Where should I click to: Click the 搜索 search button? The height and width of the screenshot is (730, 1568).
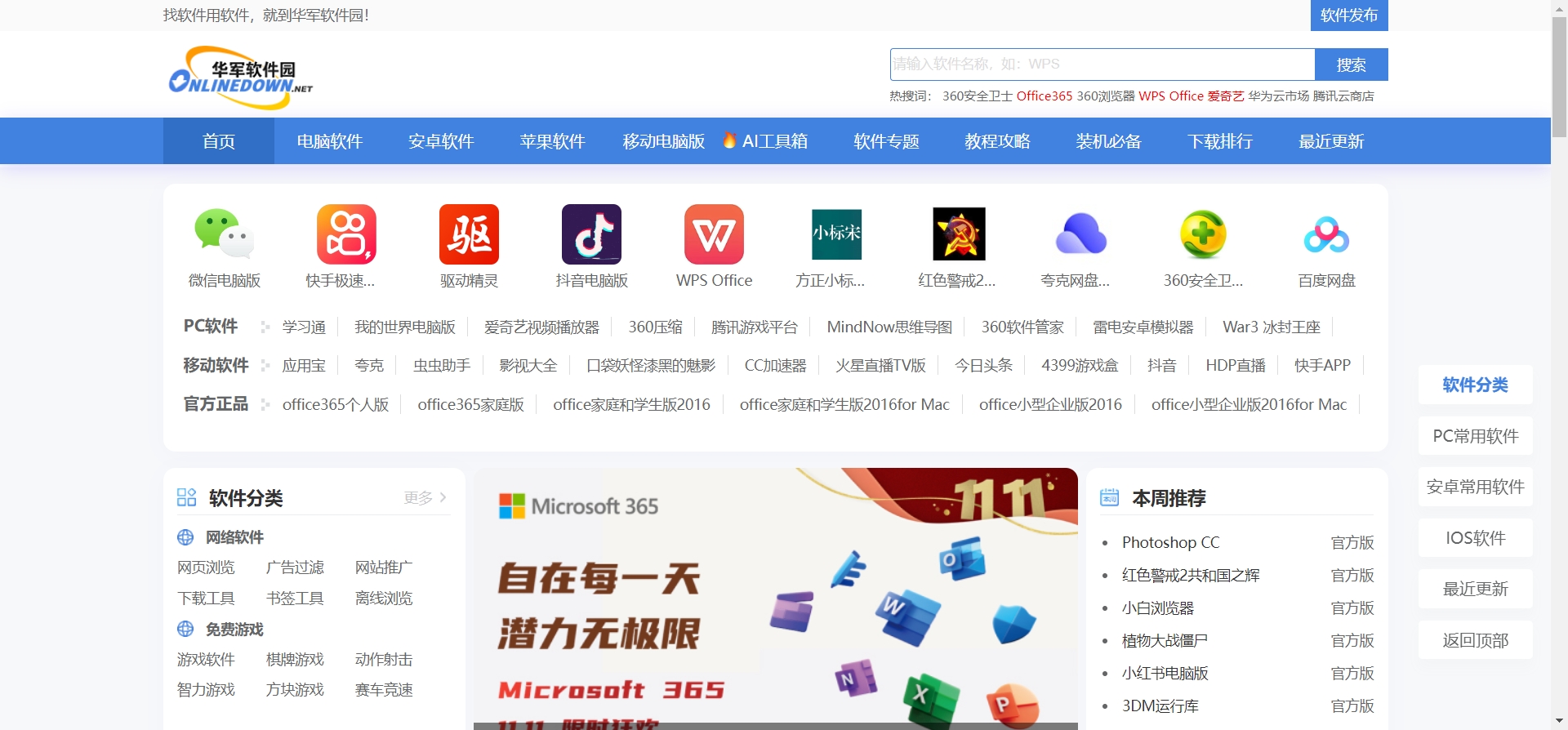tap(1351, 65)
